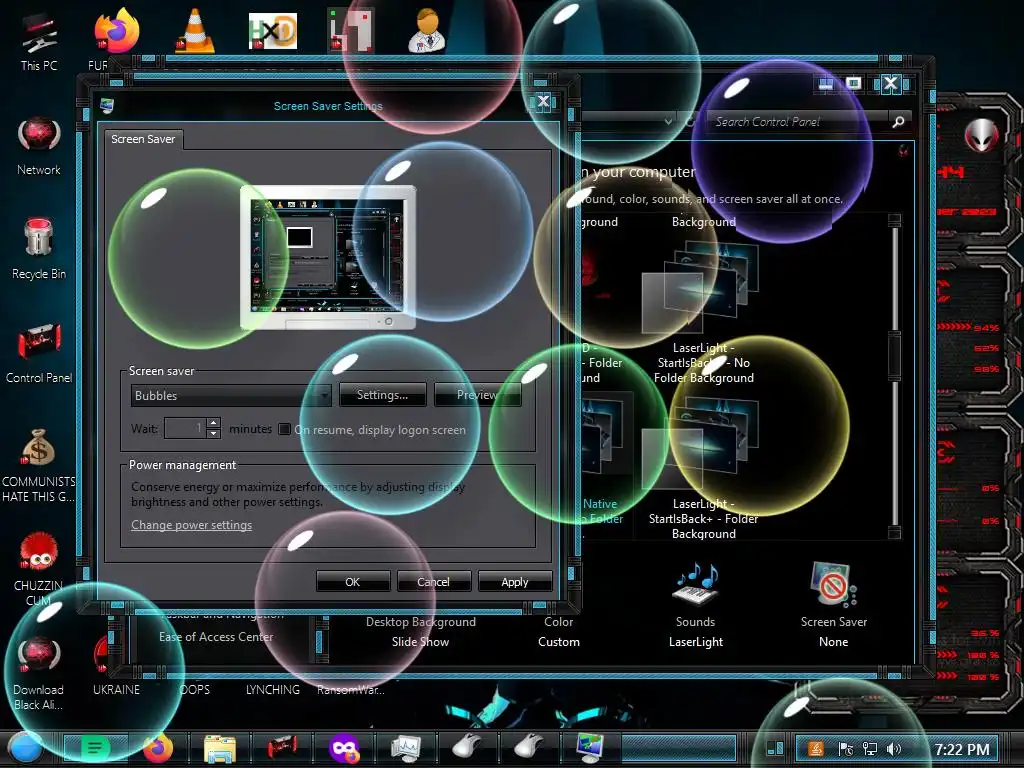This screenshot has height=768, width=1024.
Task: Close the Screen Saver Settings dialog
Action: click(x=543, y=101)
